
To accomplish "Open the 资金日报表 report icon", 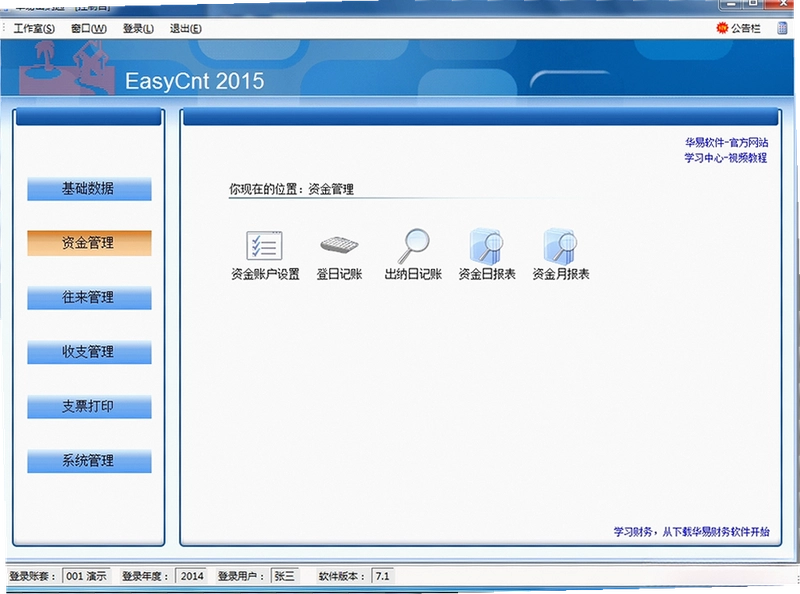I will click(487, 246).
